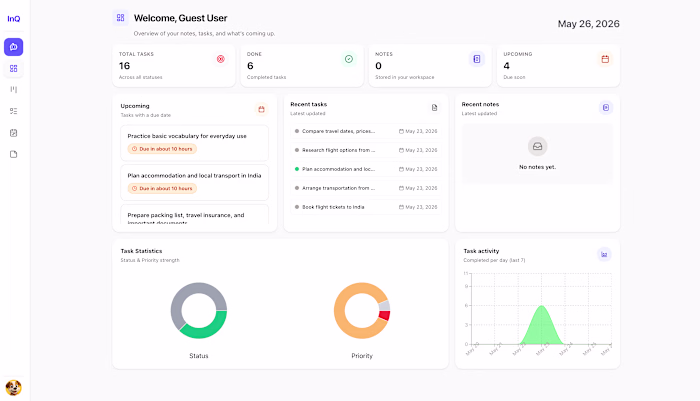This screenshot has width=700, height=401.
Task: Click the calendar icon on Upcoming stat card
Action: (605, 59)
